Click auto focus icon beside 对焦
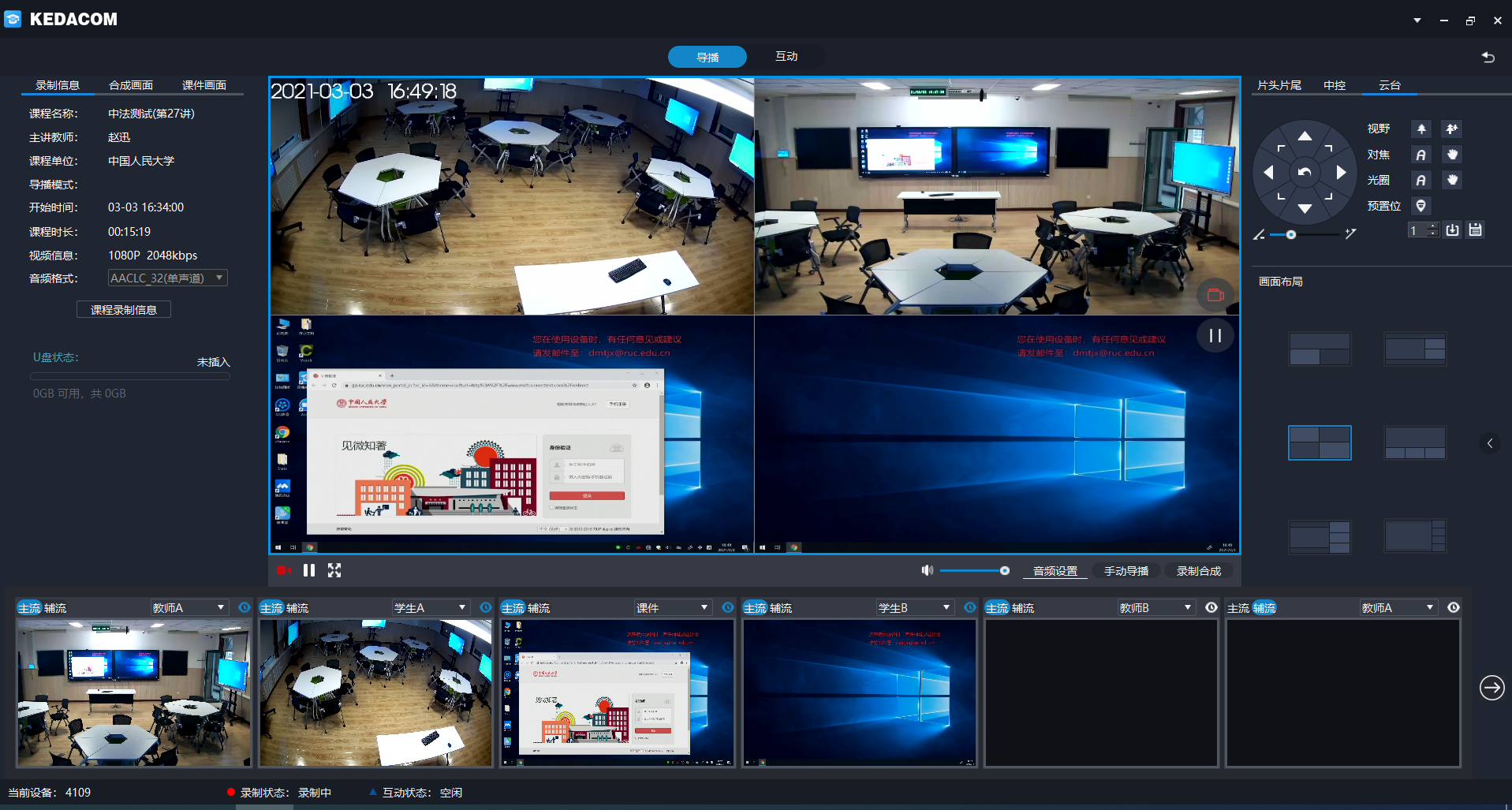 (x=1421, y=155)
